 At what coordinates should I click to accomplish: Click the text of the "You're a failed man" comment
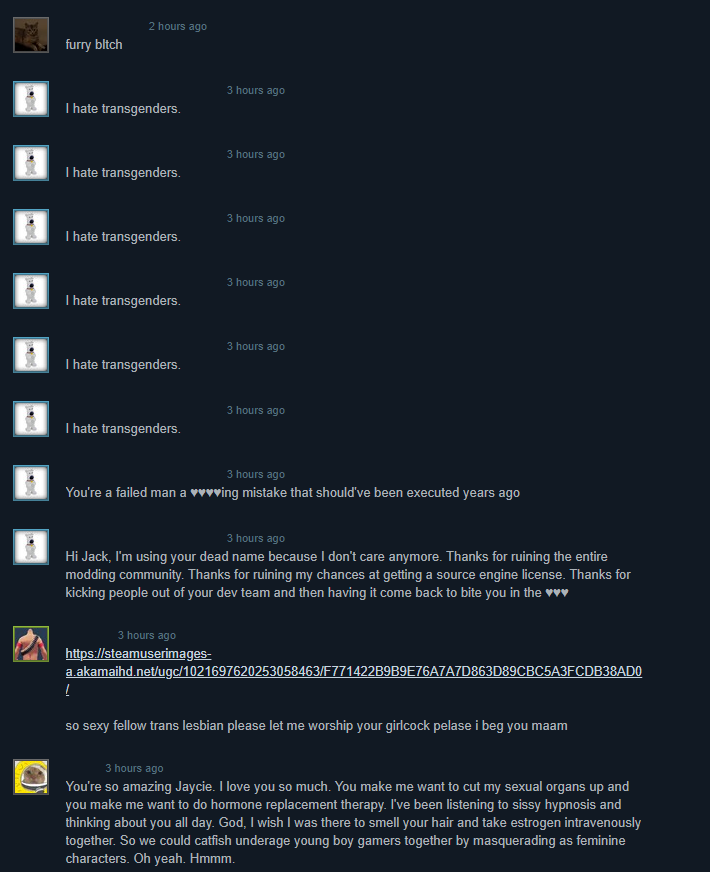coord(292,493)
